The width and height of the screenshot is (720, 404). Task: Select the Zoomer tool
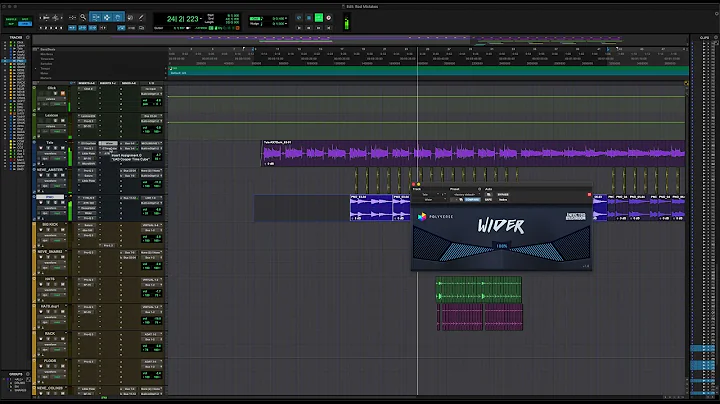point(83,17)
